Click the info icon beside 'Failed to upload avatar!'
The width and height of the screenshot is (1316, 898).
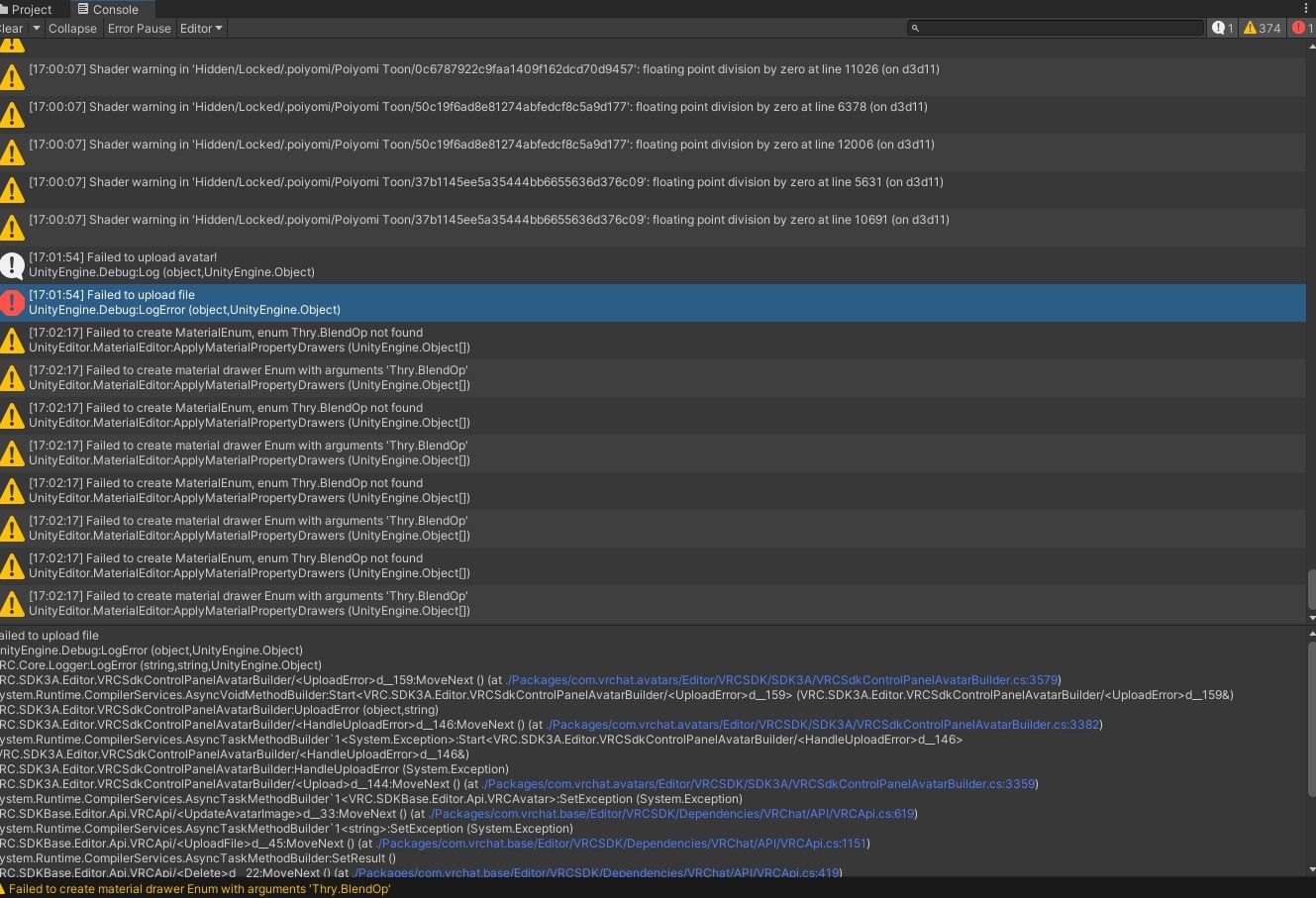(x=12, y=264)
